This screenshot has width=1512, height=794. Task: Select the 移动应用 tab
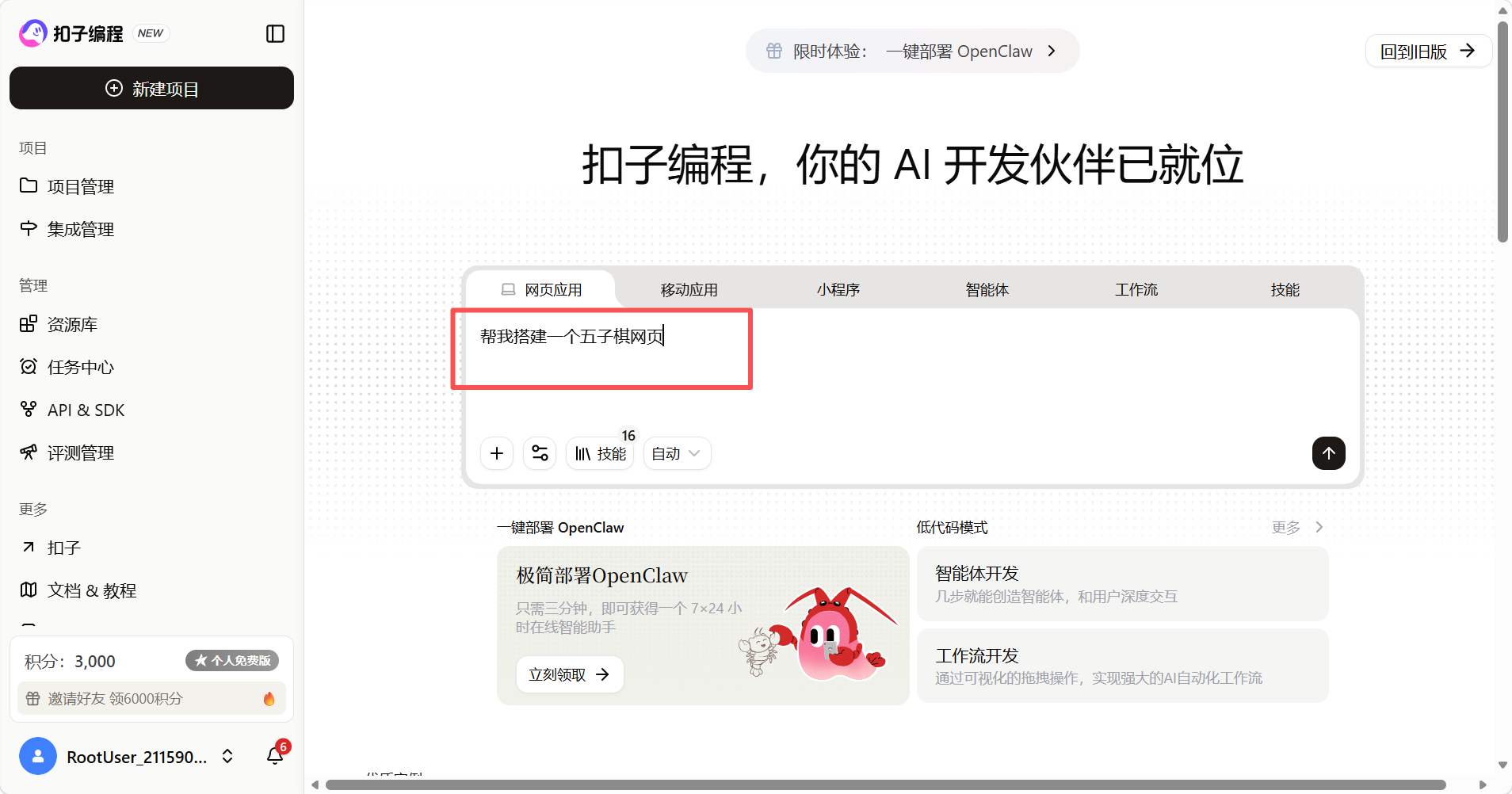[689, 289]
